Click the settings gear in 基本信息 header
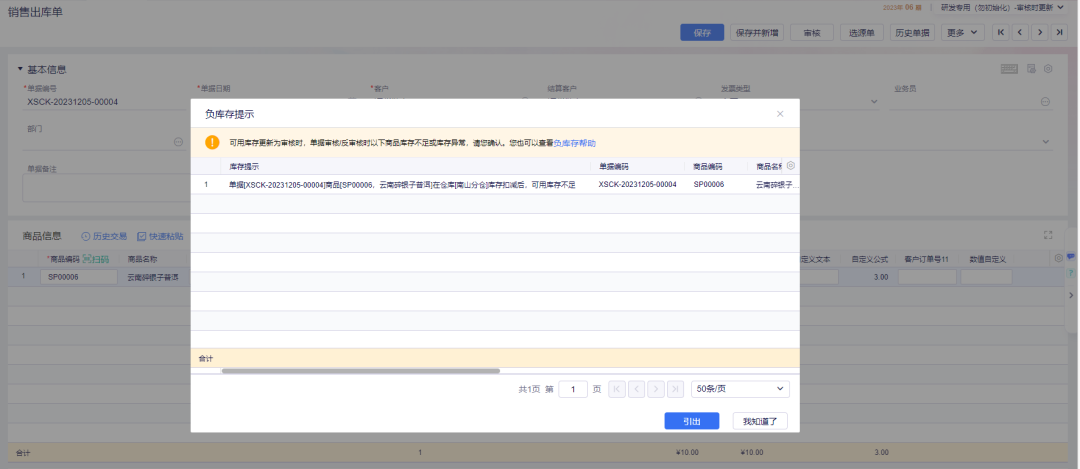 point(1048,69)
